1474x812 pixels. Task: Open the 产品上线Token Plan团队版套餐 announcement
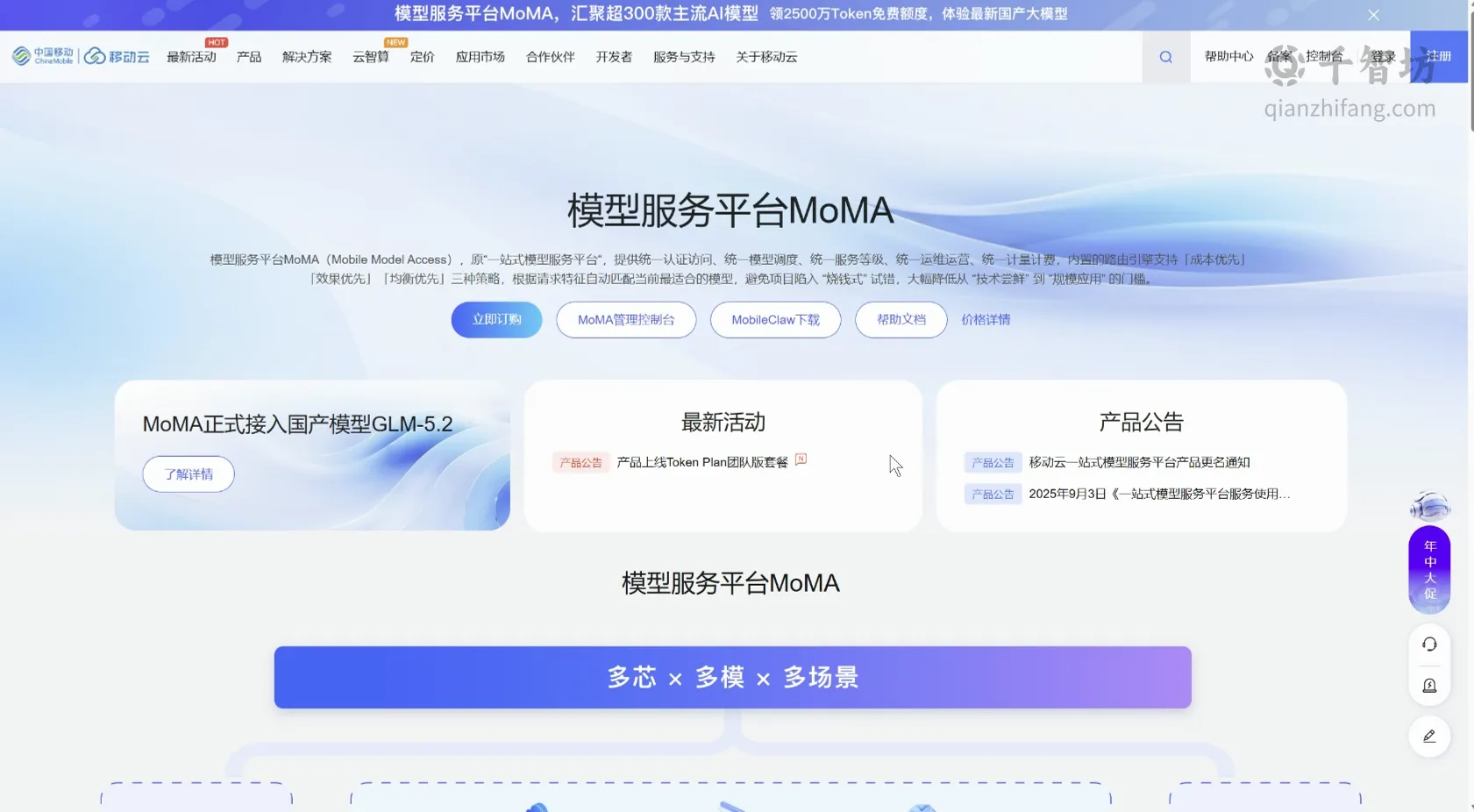702,462
